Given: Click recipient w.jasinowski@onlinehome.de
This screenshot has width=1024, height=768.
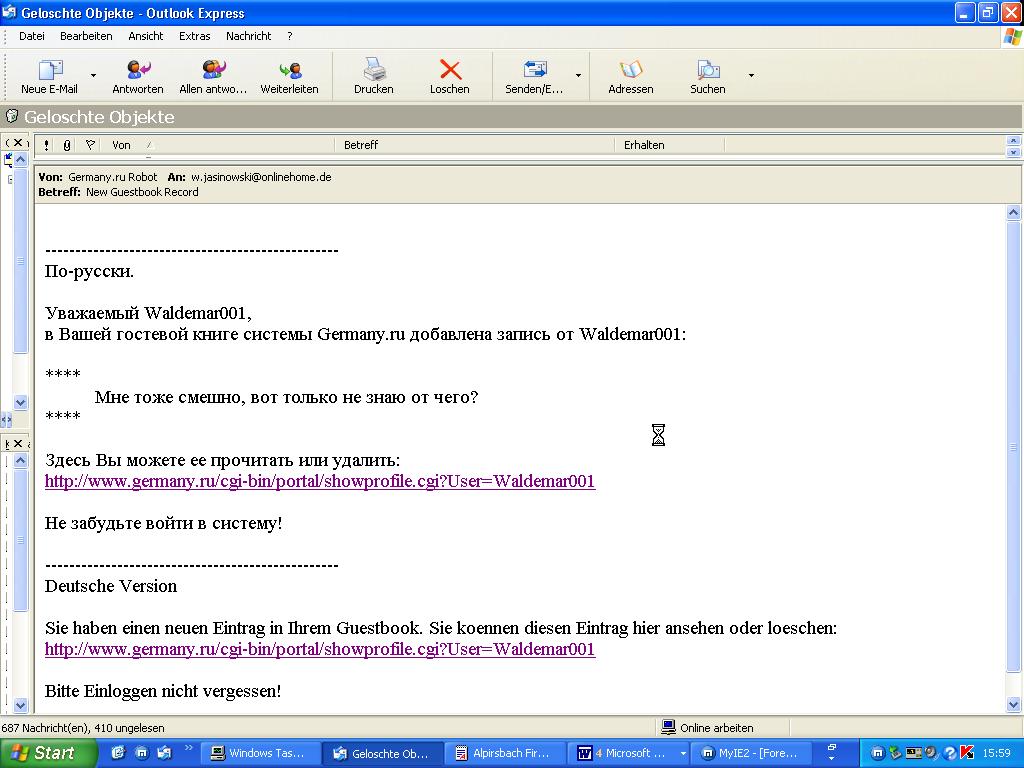Looking at the screenshot, I should tap(261, 177).
